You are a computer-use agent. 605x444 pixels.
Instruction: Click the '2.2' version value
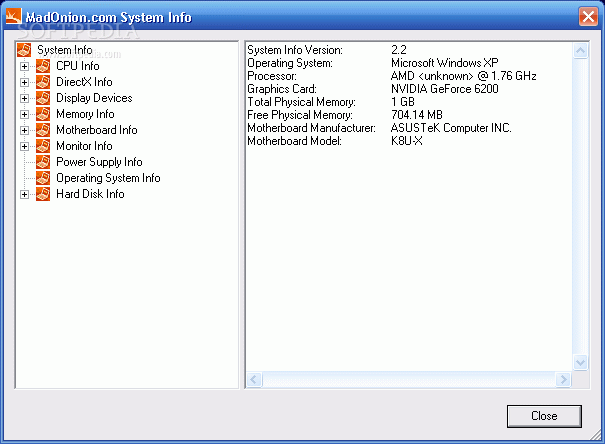pyautogui.click(x=399, y=50)
